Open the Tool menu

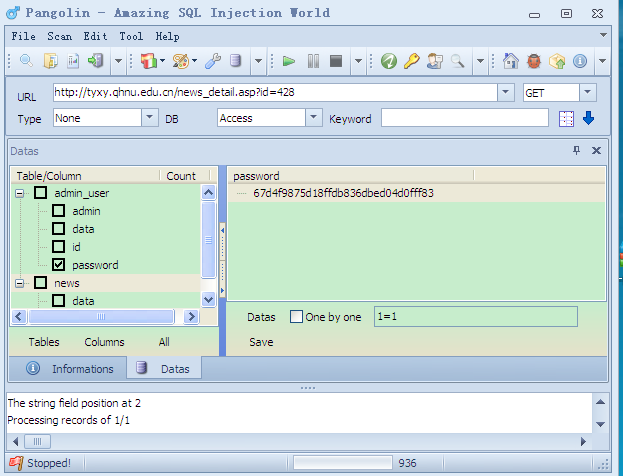click(131, 36)
